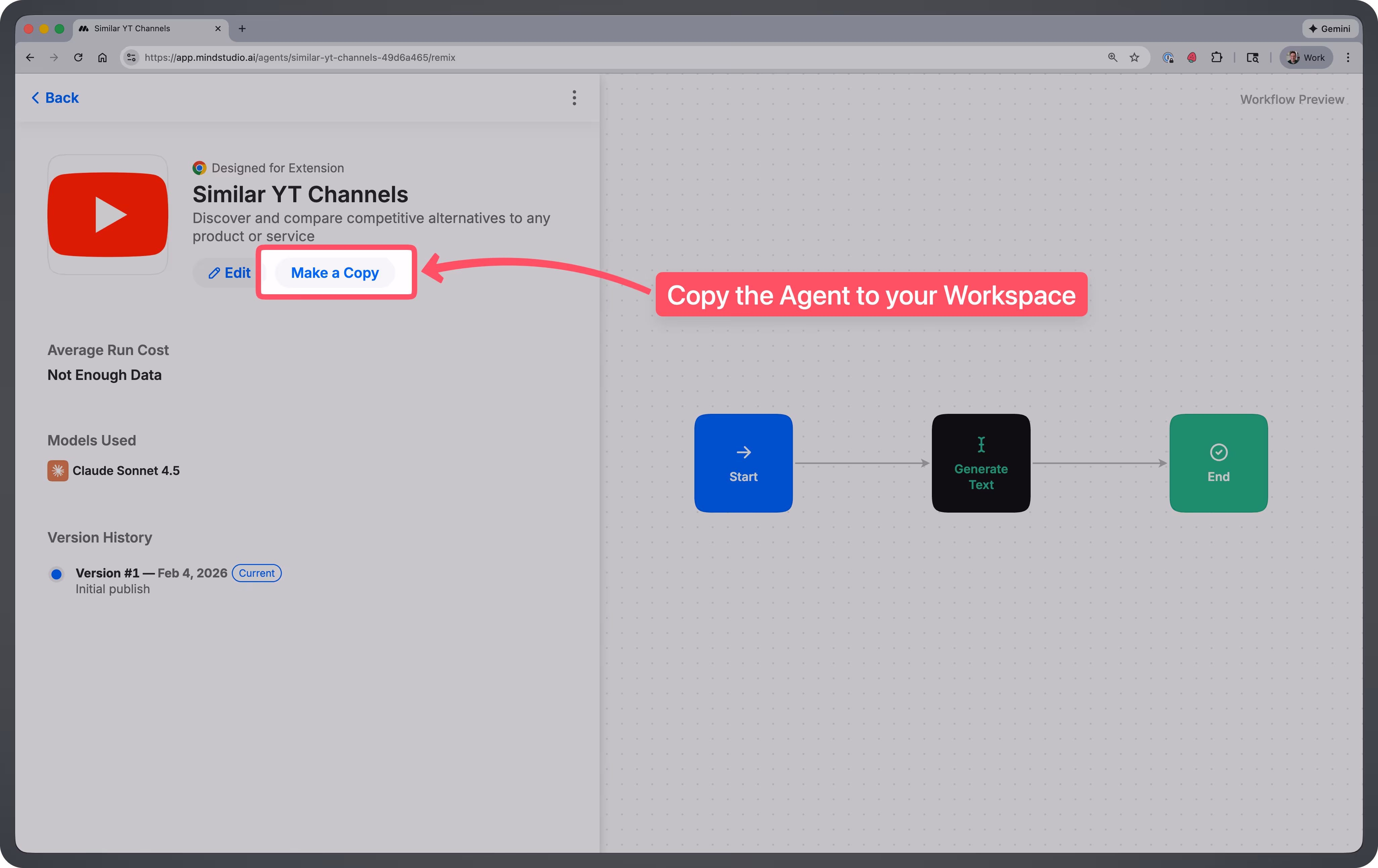Open the Generate Text workflow node
The image size is (1378, 868).
pyautogui.click(x=980, y=463)
